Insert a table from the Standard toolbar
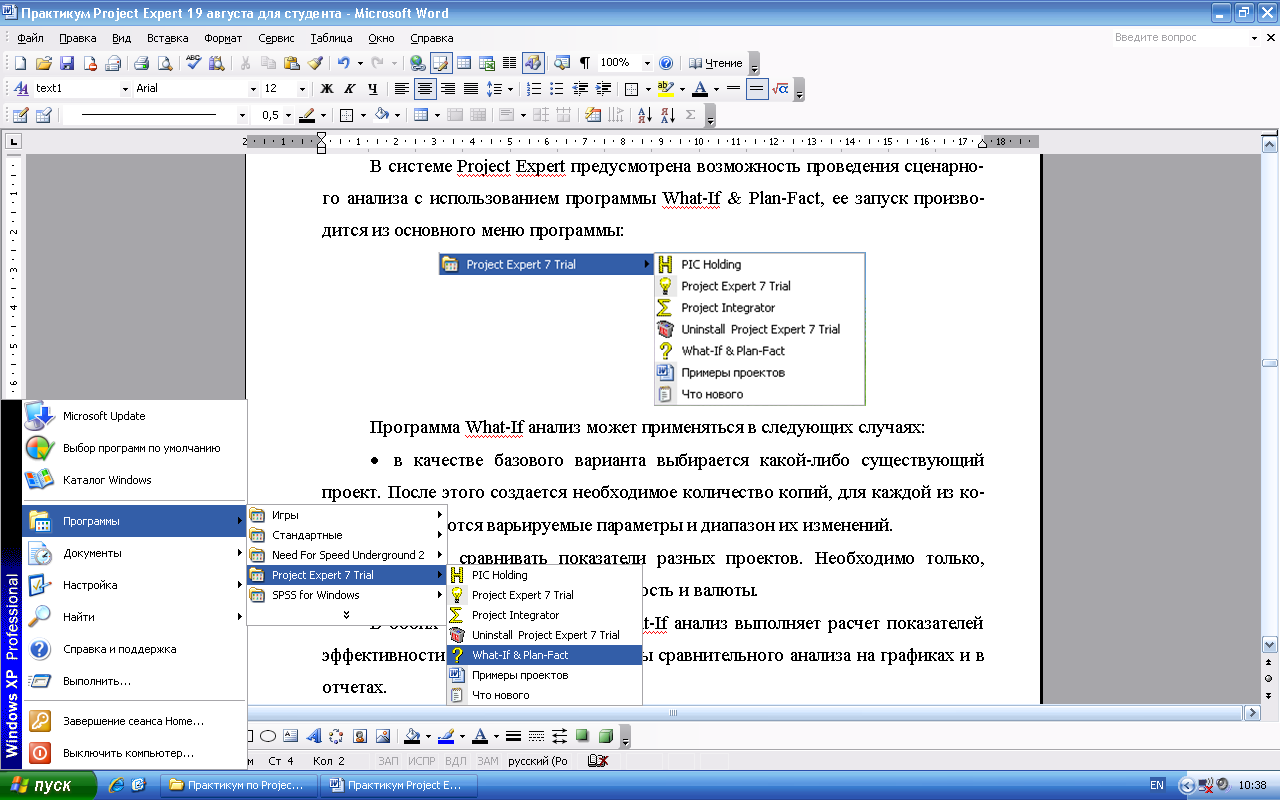This screenshot has height=800, width=1280. pos(464,63)
